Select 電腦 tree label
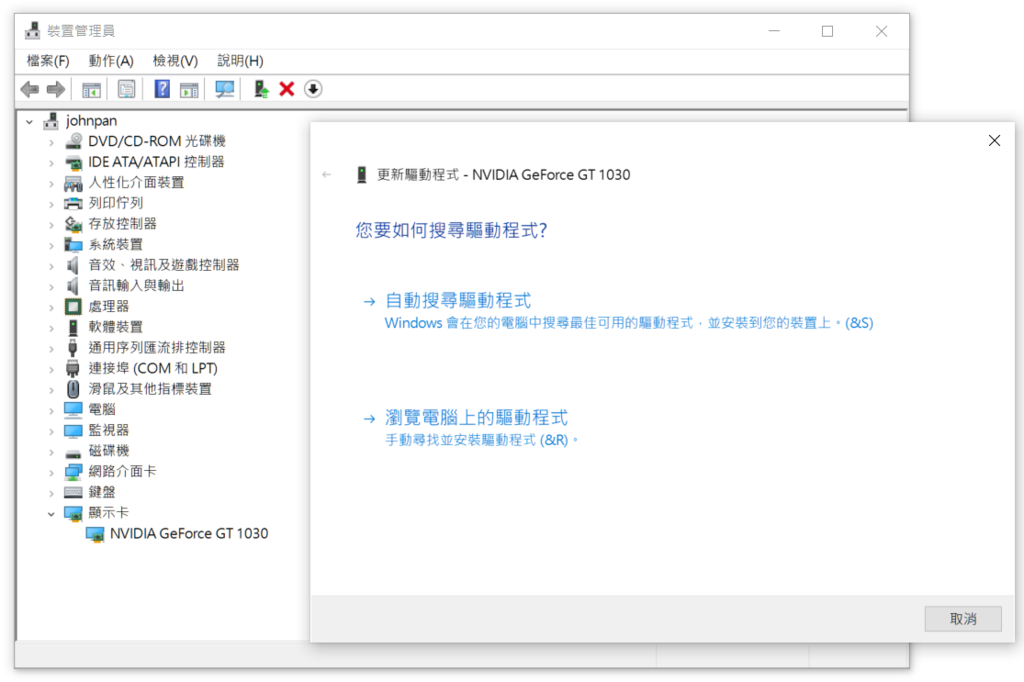 102,410
